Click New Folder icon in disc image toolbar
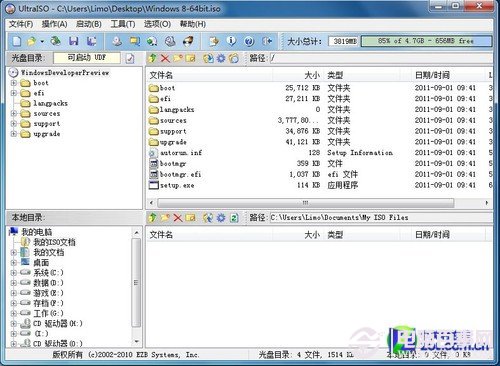This screenshot has height=366, width=500. [178, 58]
